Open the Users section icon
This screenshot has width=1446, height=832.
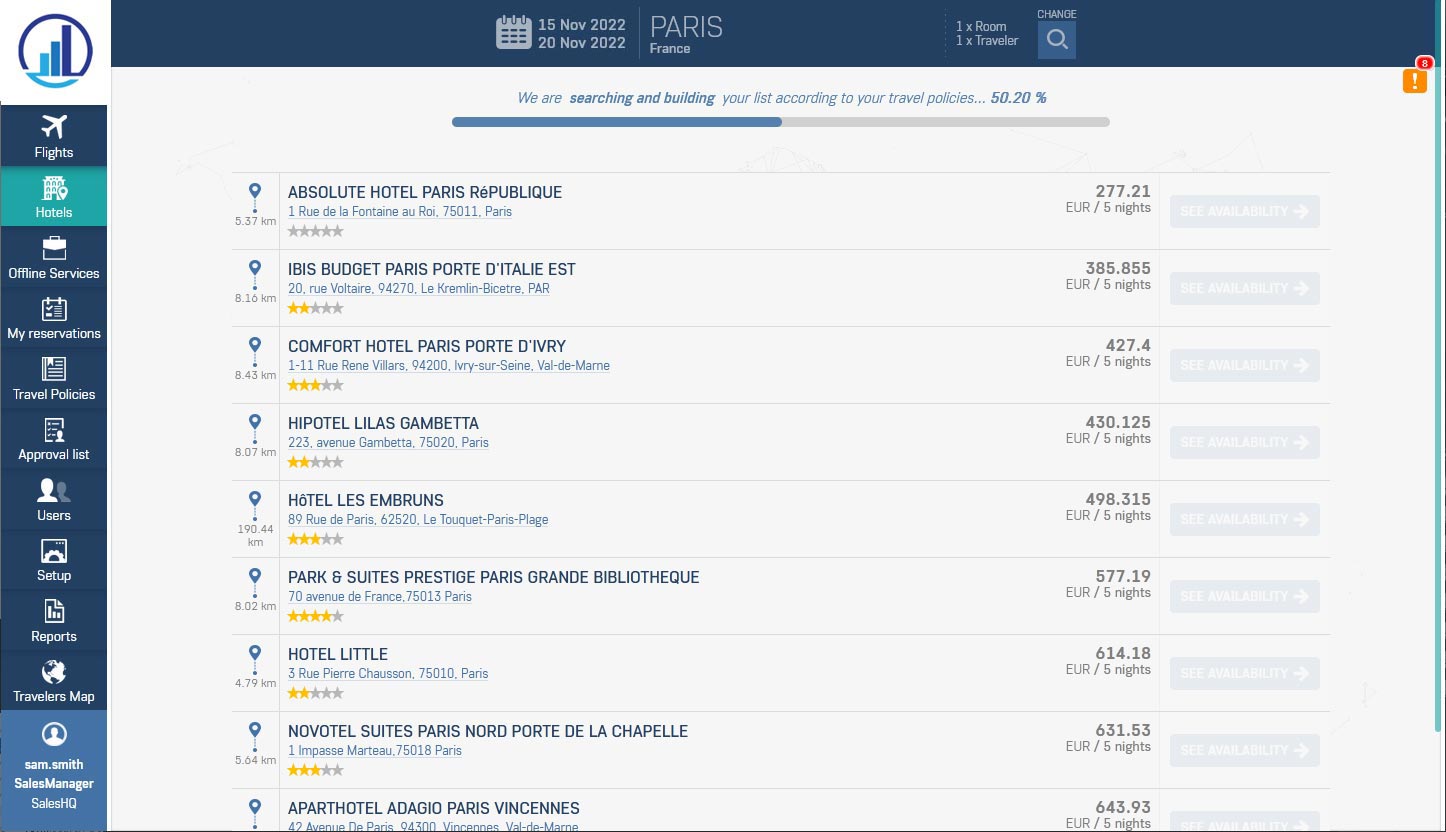click(x=53, y=490)
